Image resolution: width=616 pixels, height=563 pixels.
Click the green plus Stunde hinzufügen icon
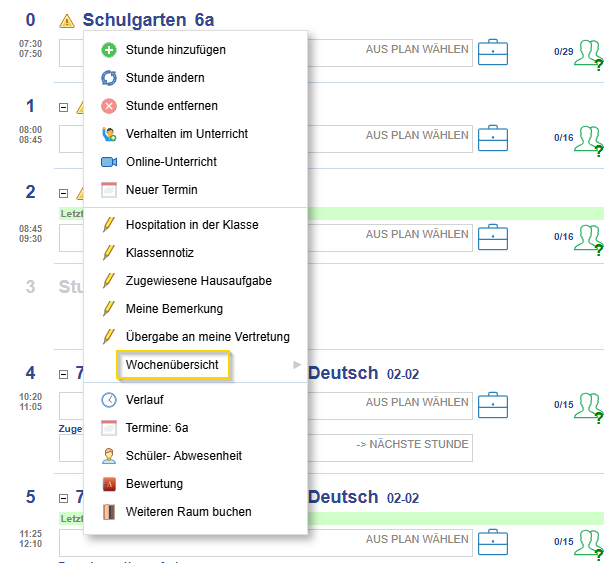click(109, 49)
